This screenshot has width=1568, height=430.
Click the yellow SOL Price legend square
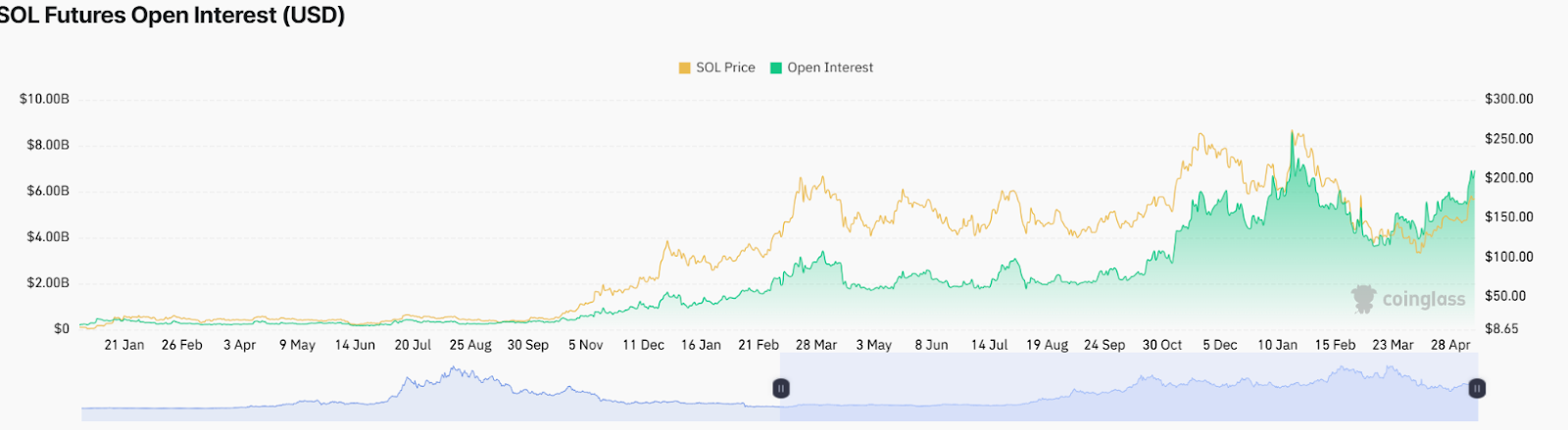click(684, 68)
